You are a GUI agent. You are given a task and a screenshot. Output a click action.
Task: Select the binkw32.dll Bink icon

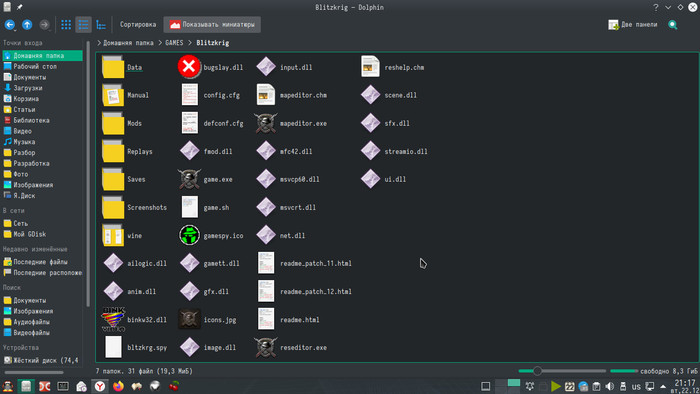(113, 319)
